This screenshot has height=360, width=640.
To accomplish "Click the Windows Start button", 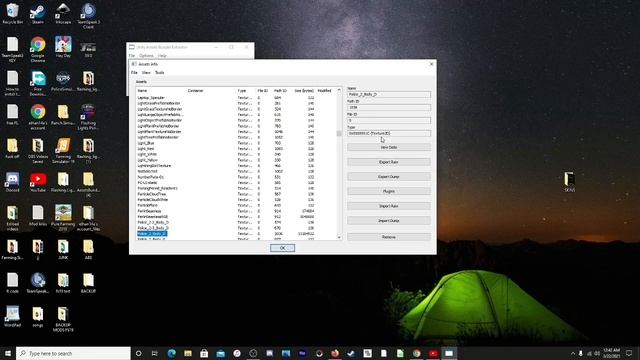I will 8,353.
